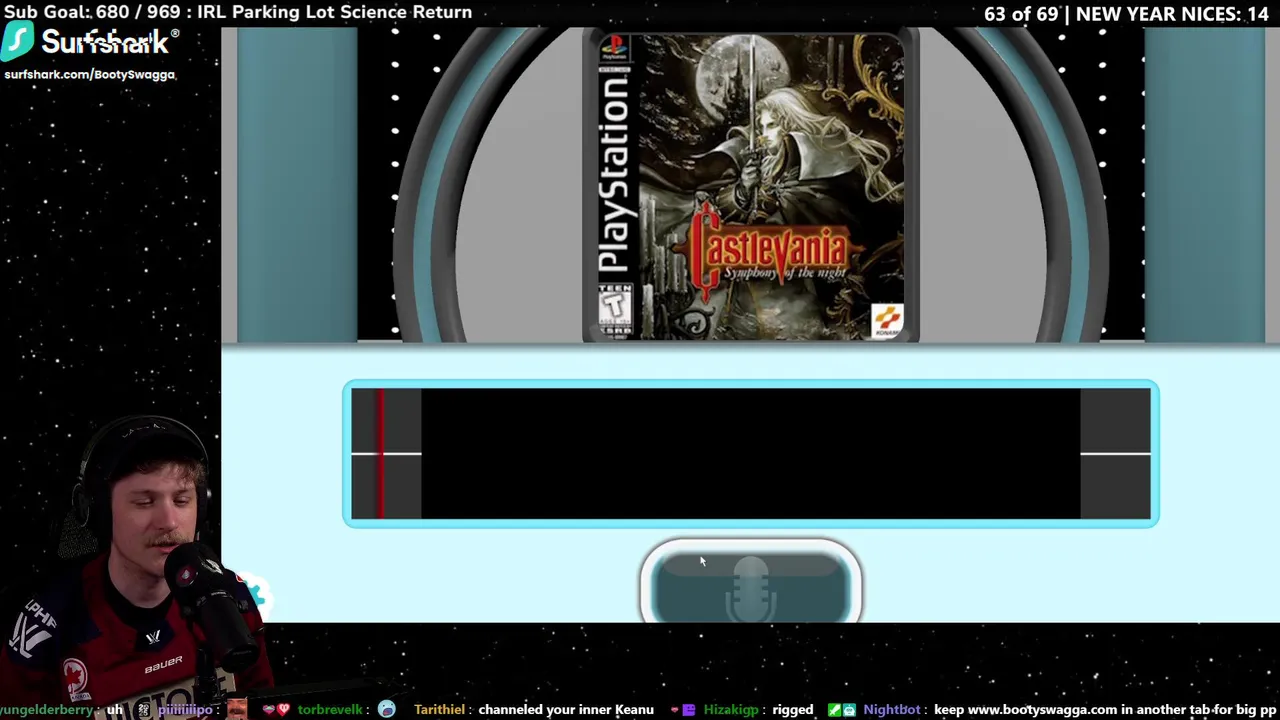Click the Surfshark sponsor logo
The image size is (1280, 720).
(91, 42)
